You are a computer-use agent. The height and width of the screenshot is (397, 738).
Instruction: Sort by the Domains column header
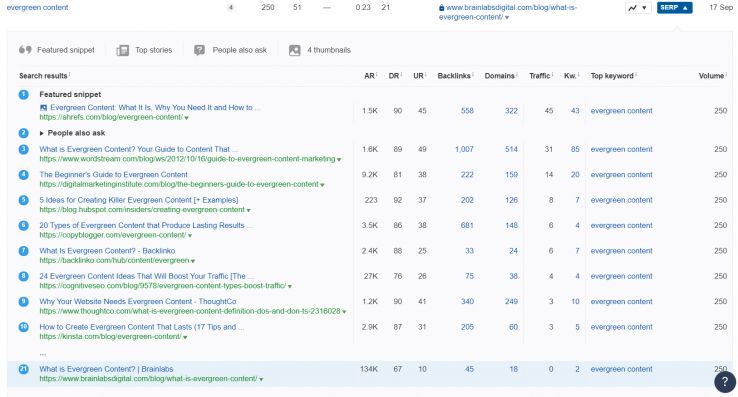[500, 76]
